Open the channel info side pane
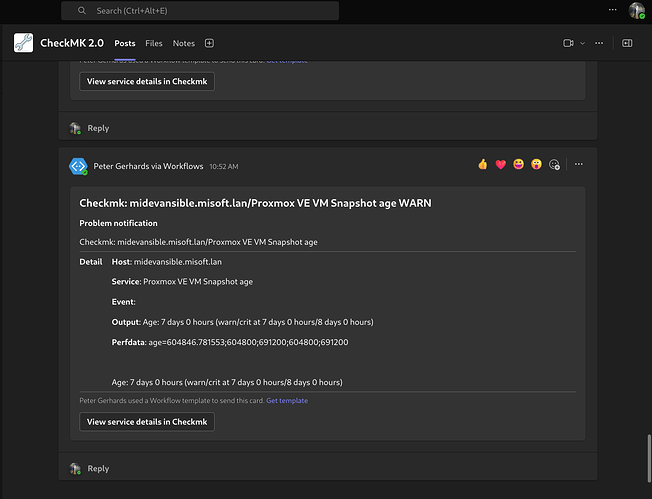 pyautogui.click(x=627, y=43)
